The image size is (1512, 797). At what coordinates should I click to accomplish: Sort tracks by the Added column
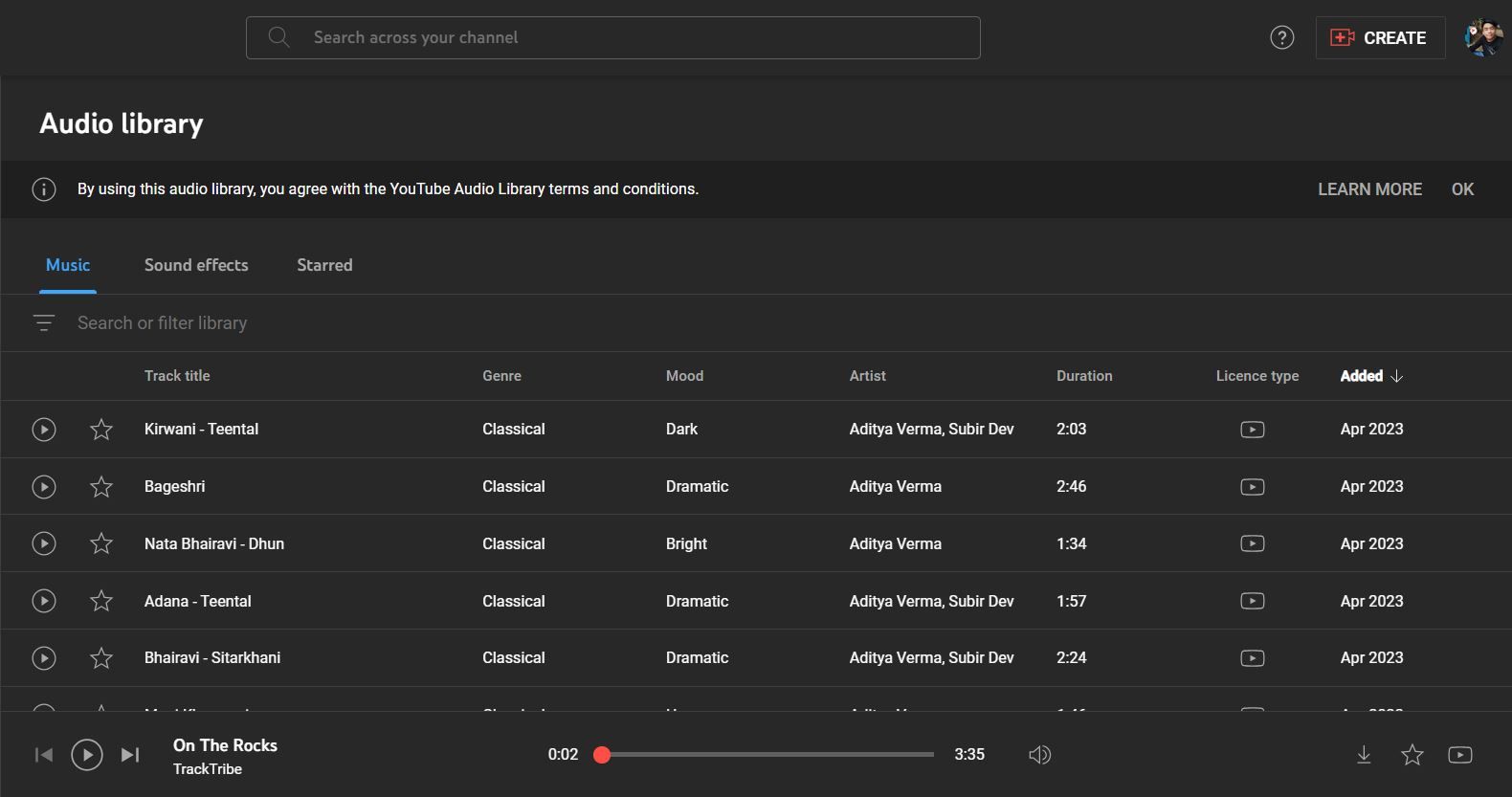click(1371, 376)
